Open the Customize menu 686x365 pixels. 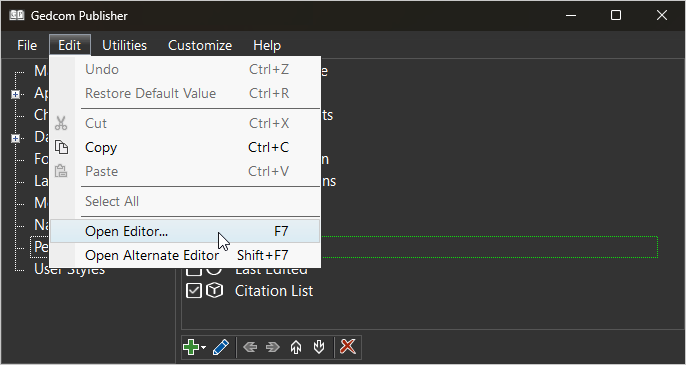200,45
